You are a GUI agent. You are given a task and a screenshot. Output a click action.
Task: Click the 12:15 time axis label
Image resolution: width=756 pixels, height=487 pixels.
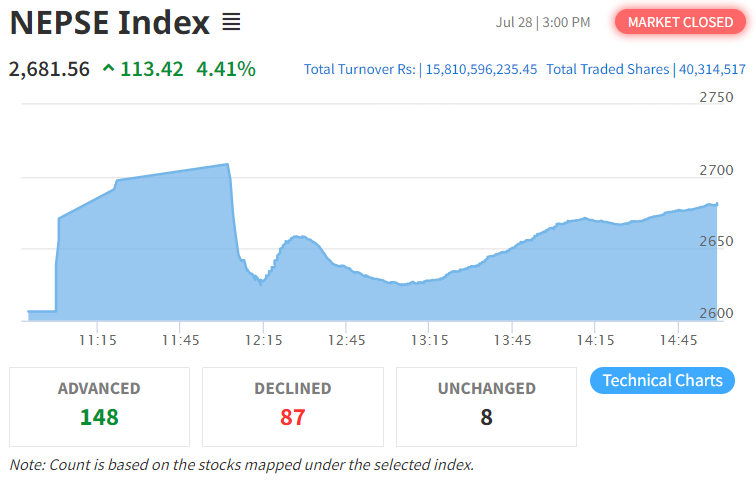point(262,340)
